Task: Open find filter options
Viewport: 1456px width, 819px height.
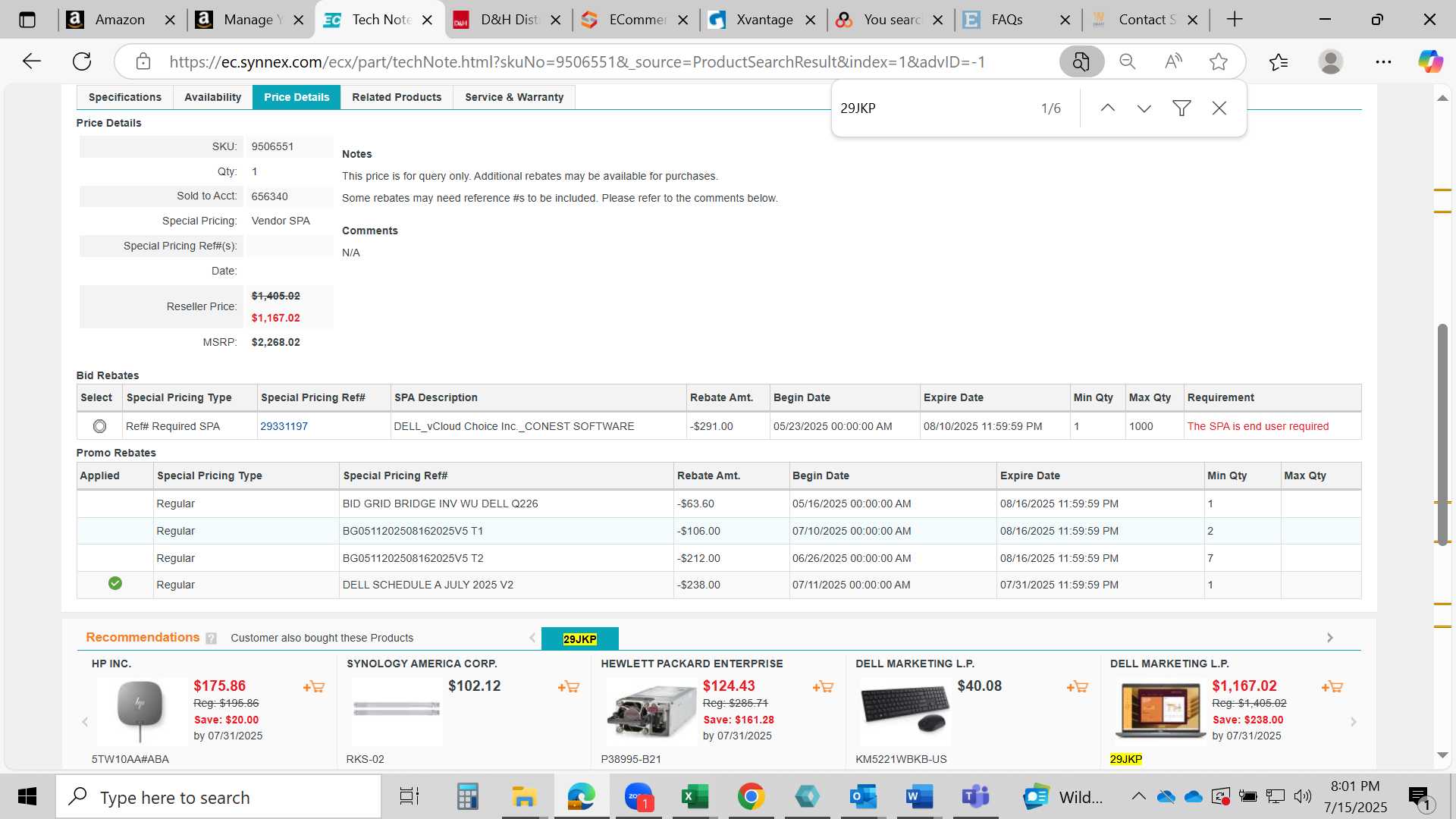Action: (1181, 108)
